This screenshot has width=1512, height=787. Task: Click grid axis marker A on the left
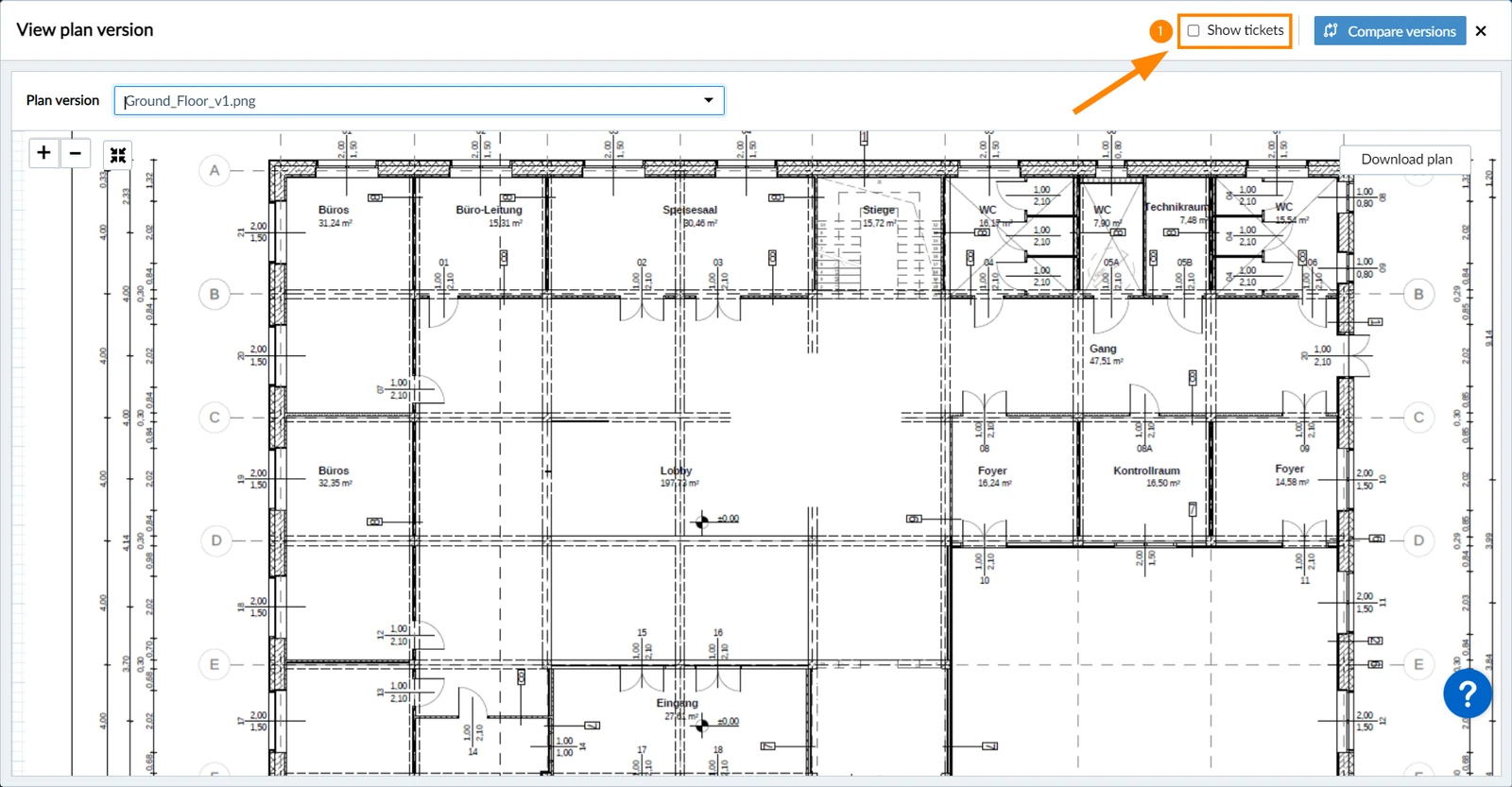tap(215, 171)
